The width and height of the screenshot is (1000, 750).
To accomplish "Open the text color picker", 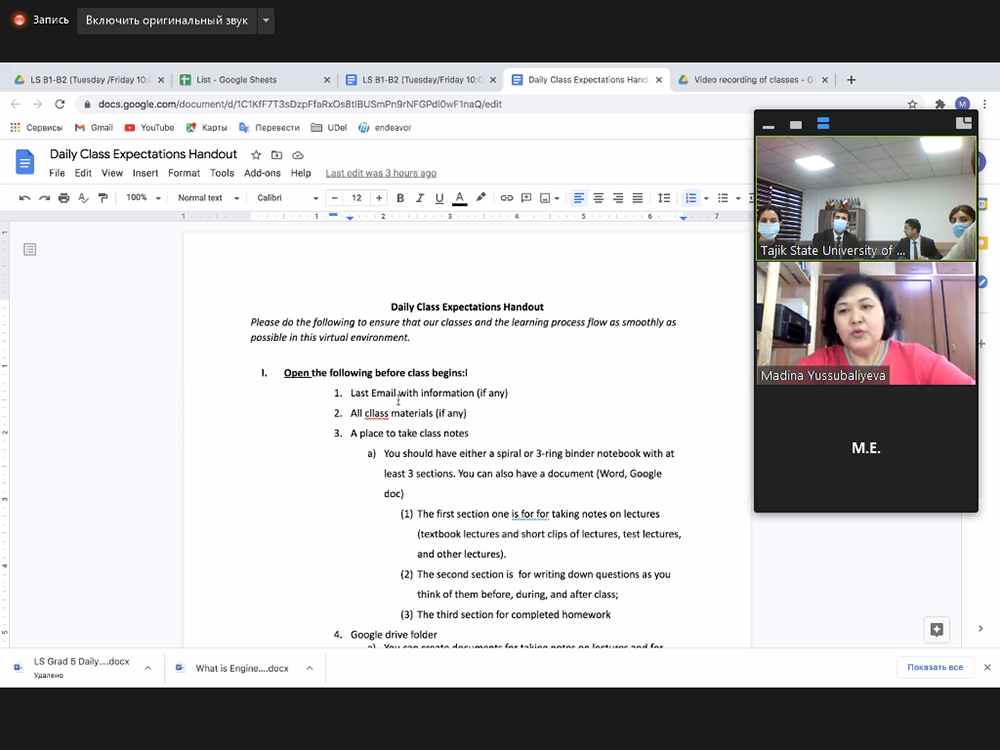I will pos(460,198).
